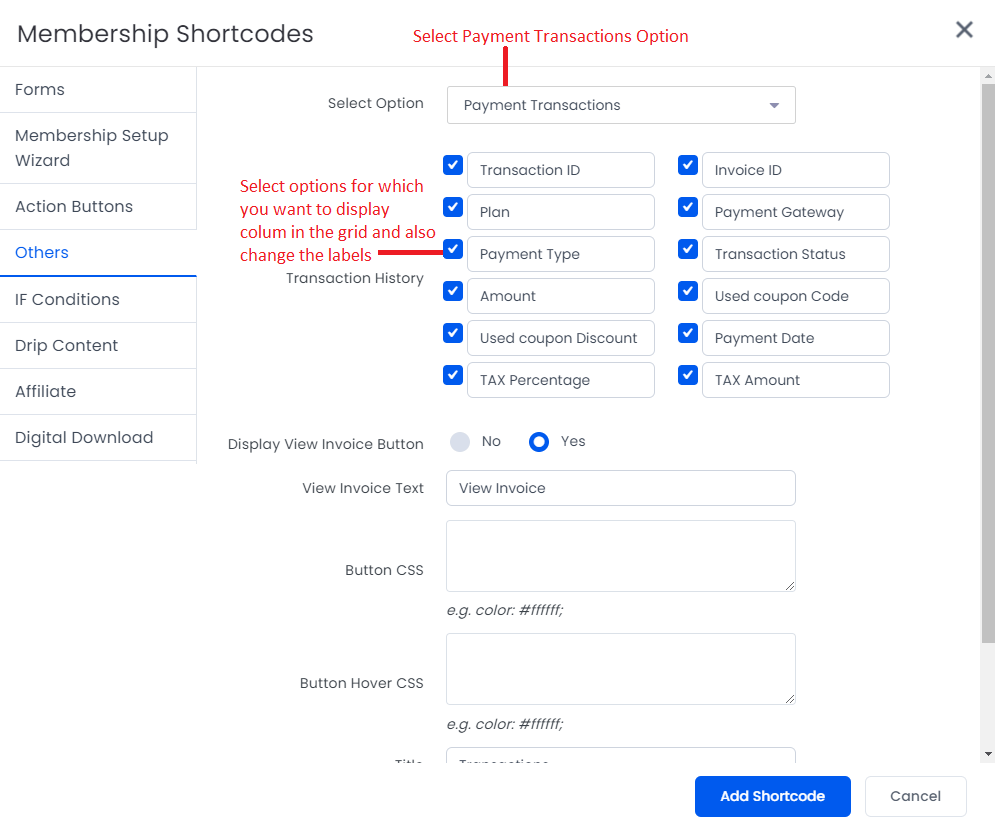Viewport: 995px width, 829px height.
Task: Edit the Payment Date label field
Action: (x=796, y=338)
